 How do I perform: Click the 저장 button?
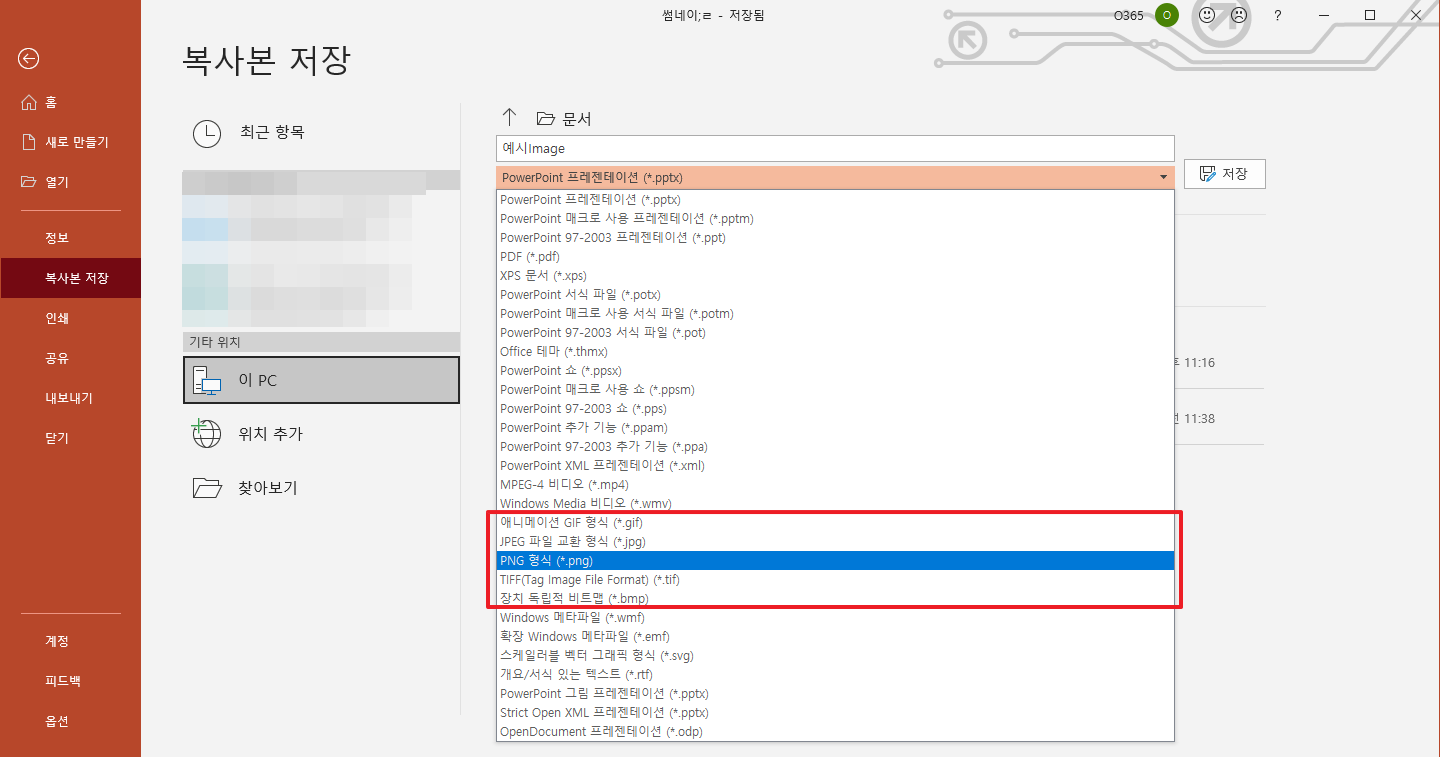[1225, 174]
